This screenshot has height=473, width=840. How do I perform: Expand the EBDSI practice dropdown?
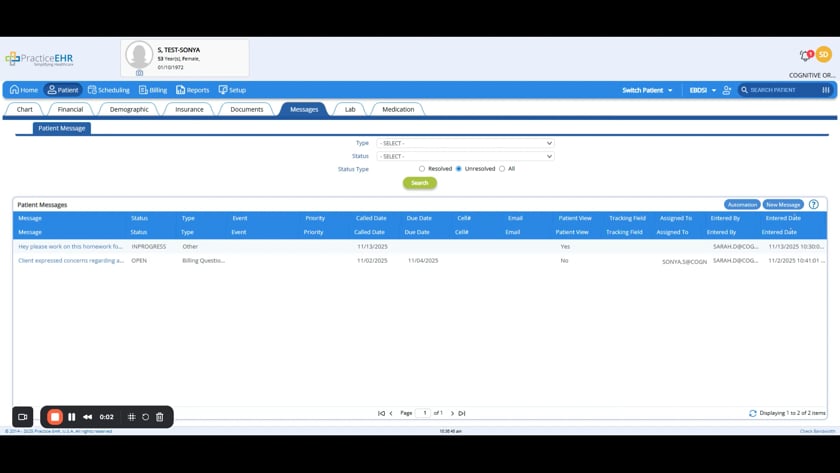click(x=702, y=90)
